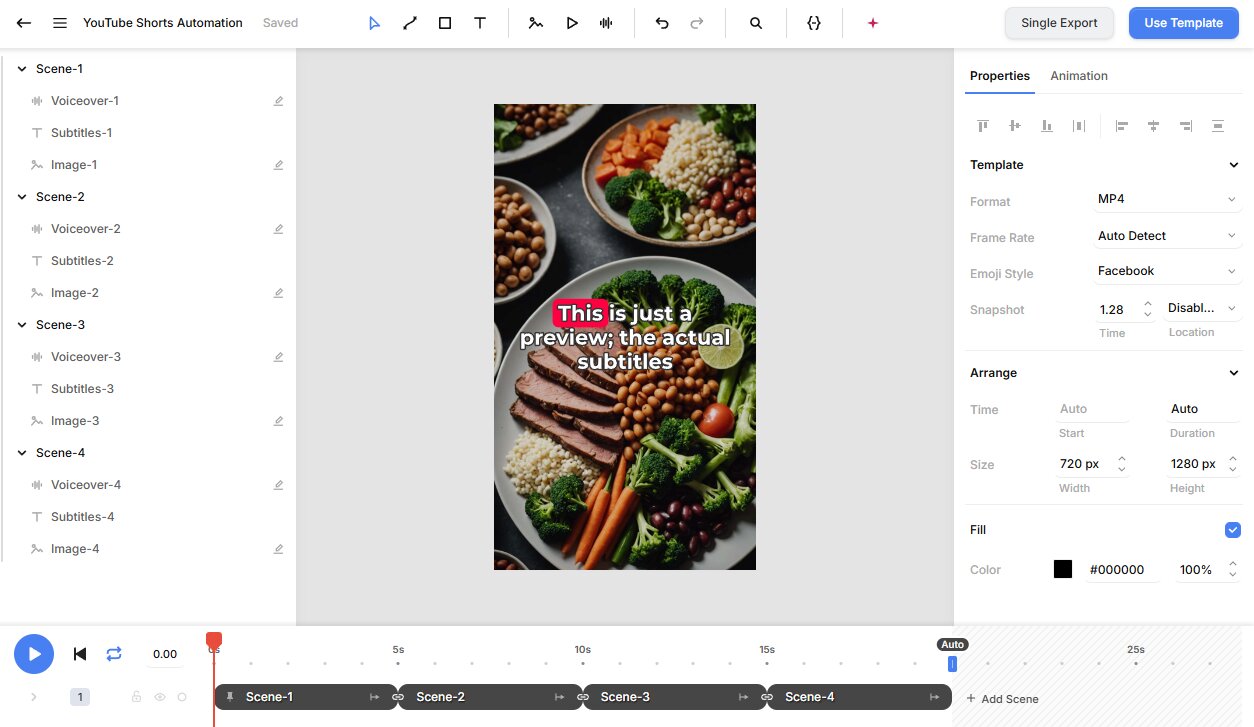This screenshot has width=1254, height=727.
Task: Collapse the Scene-1 tree group
Action: click(x=22, y=69)
